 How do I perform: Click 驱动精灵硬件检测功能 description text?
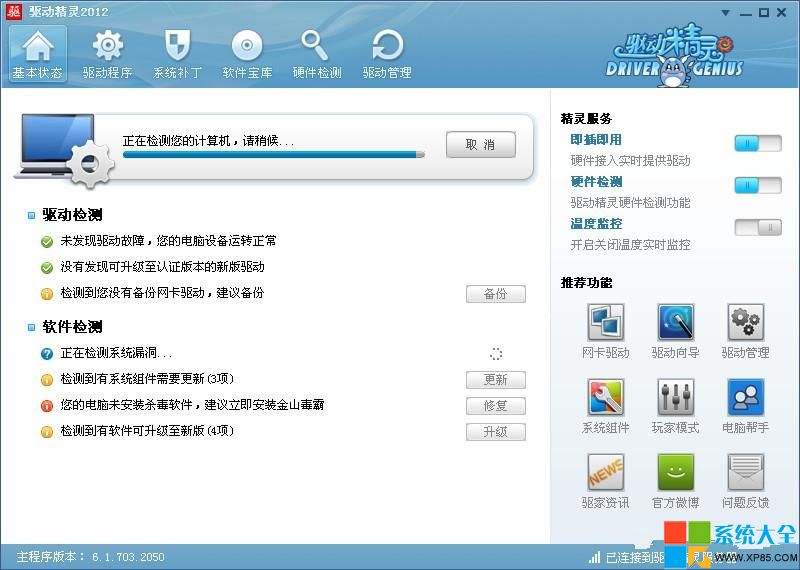630,203
